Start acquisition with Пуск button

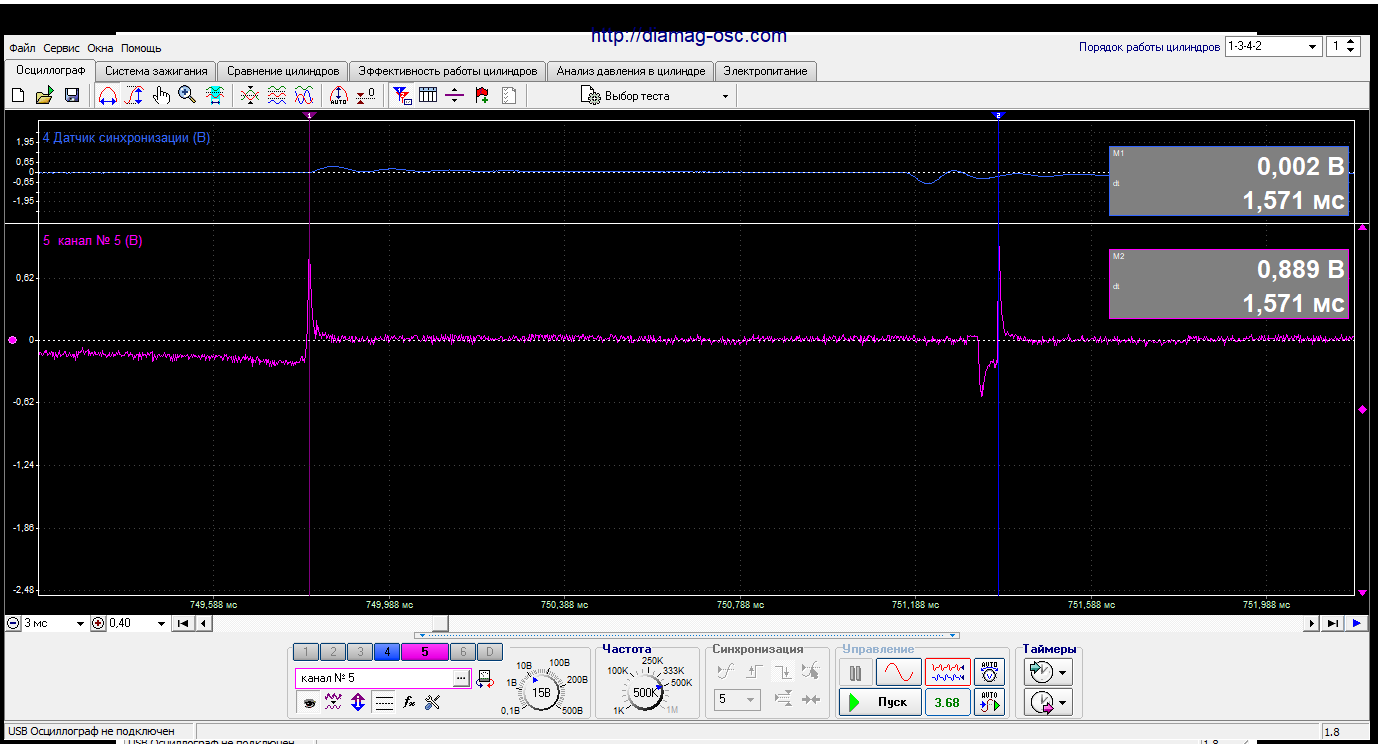(x=878, y=702)
